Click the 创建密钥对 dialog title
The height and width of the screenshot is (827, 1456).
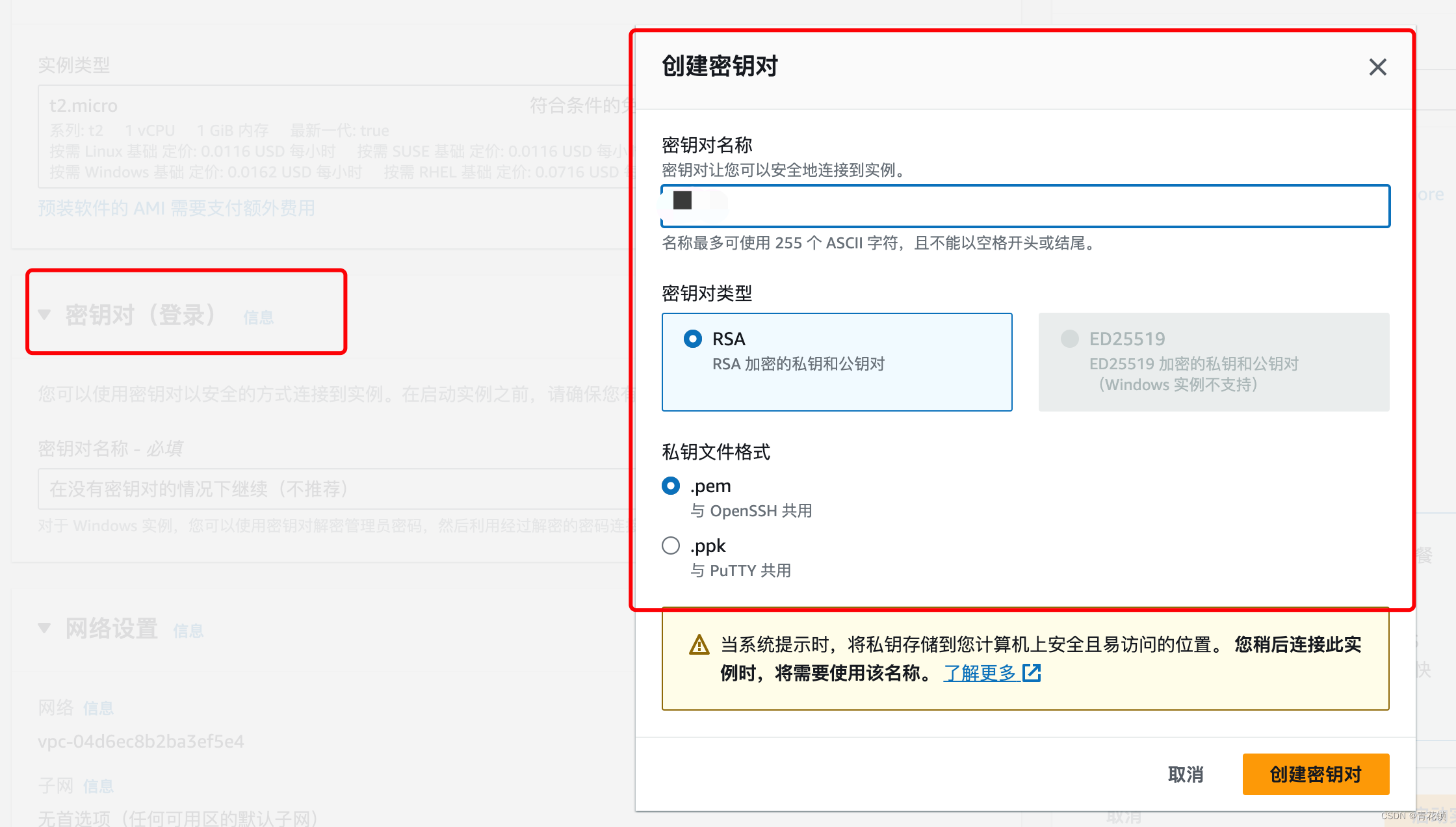pos(720,66)
